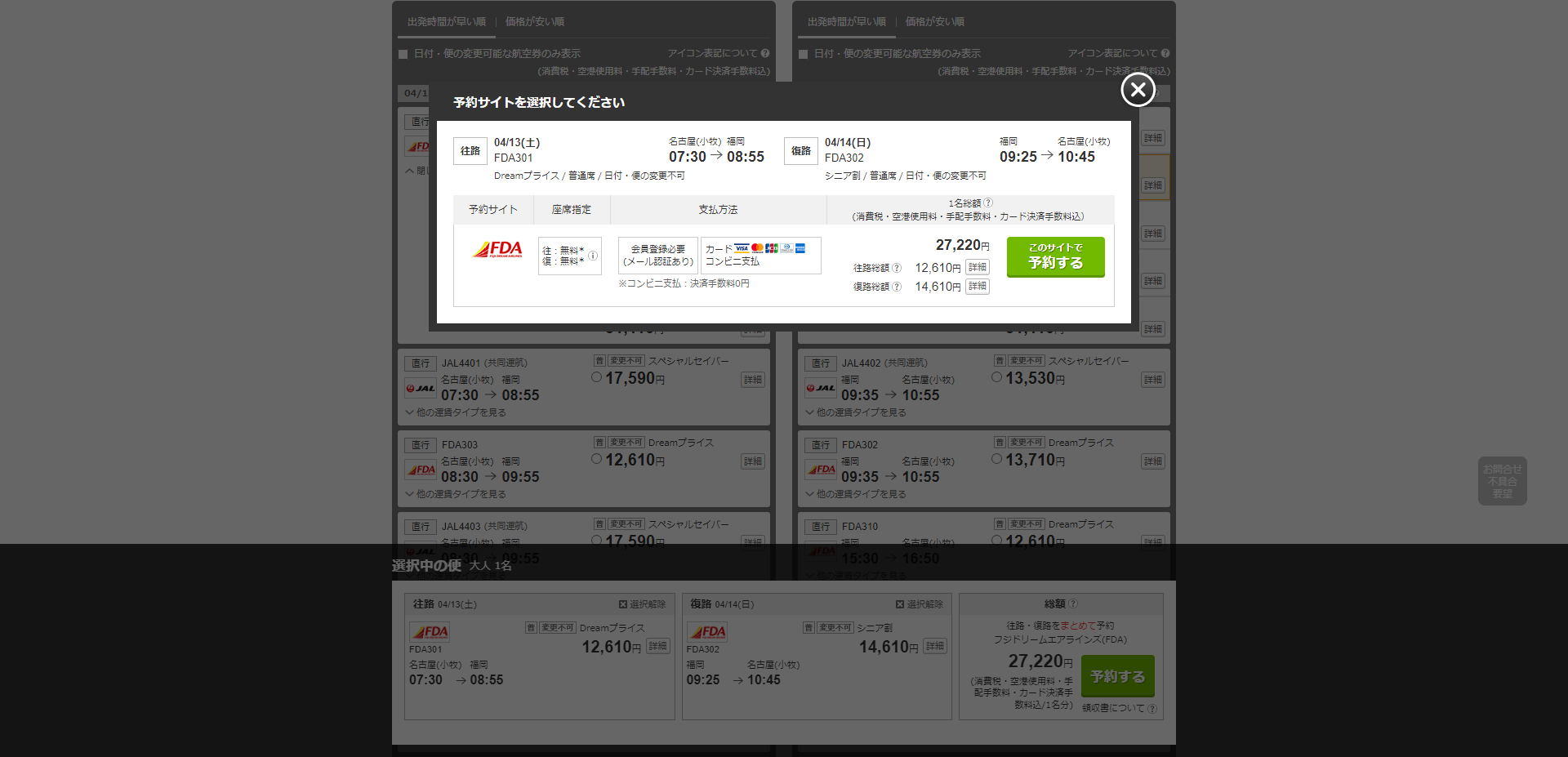Screen dimensions: 1568x757
Task: Click the コンビニ支払 payment text
Action: pyautogui.click(x=733, y=261)
